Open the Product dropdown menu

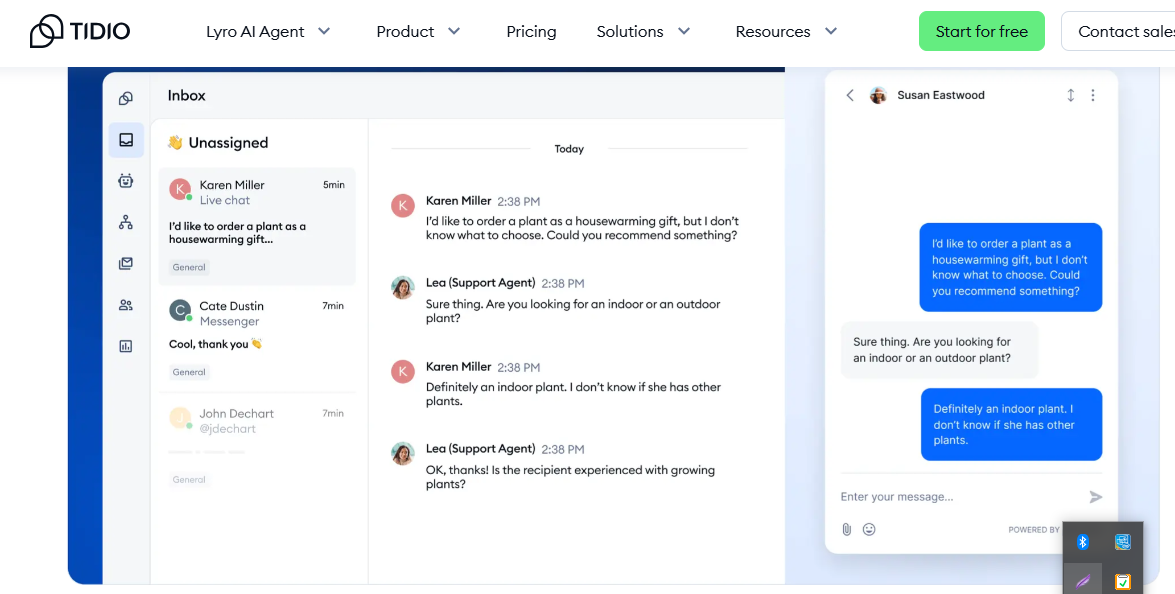tap(418, 31)
